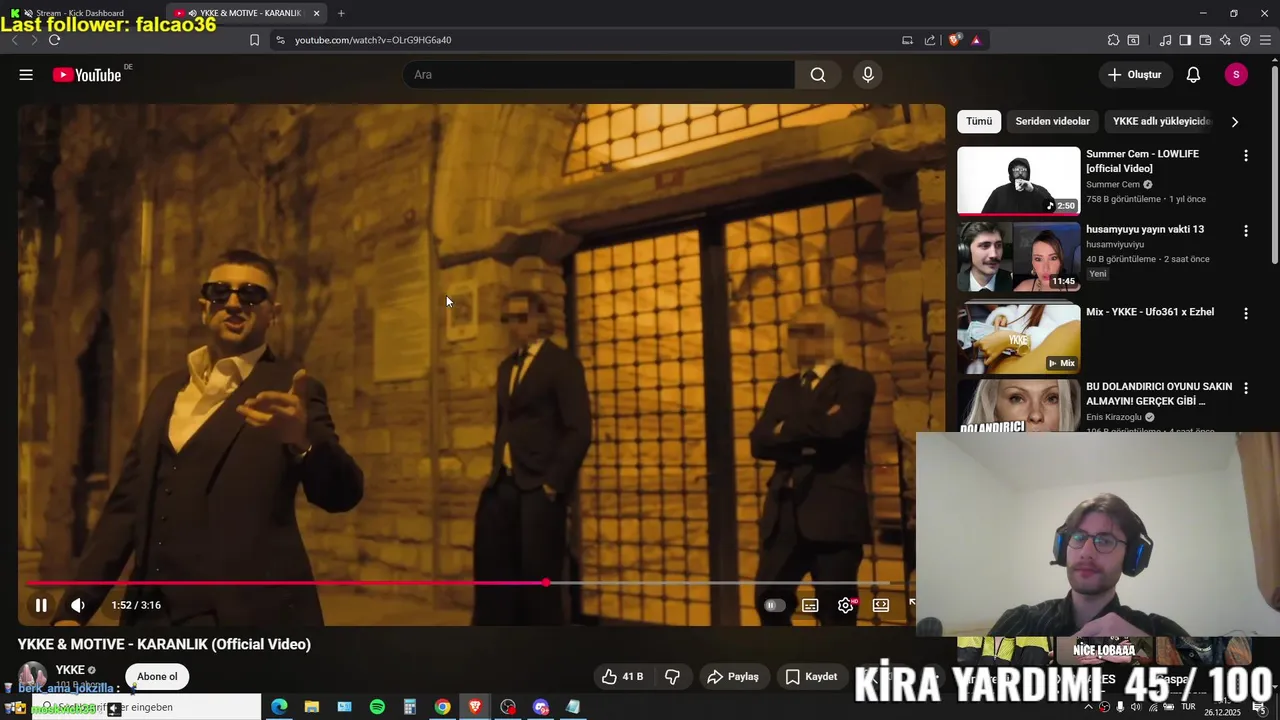Open options for Mix YKKE Ufo361 x Ezhel
Image resolution: width=1280 pixels, height=720 pixels.
(x=1246, y=314)
